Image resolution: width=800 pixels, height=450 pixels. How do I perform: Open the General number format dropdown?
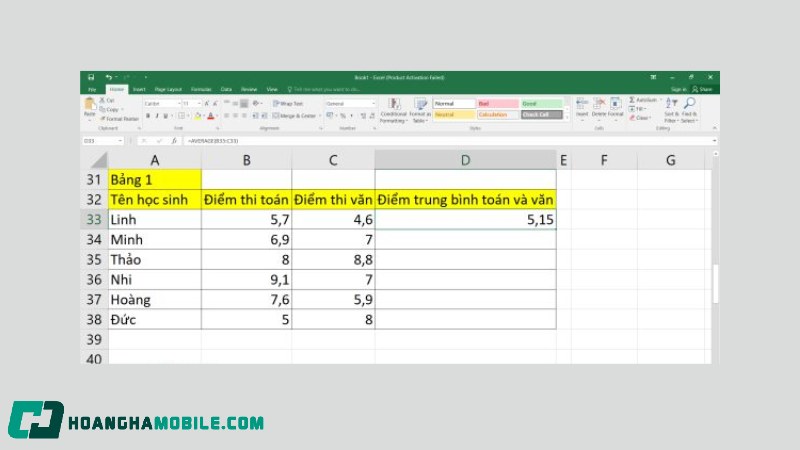tap(373, 103)
